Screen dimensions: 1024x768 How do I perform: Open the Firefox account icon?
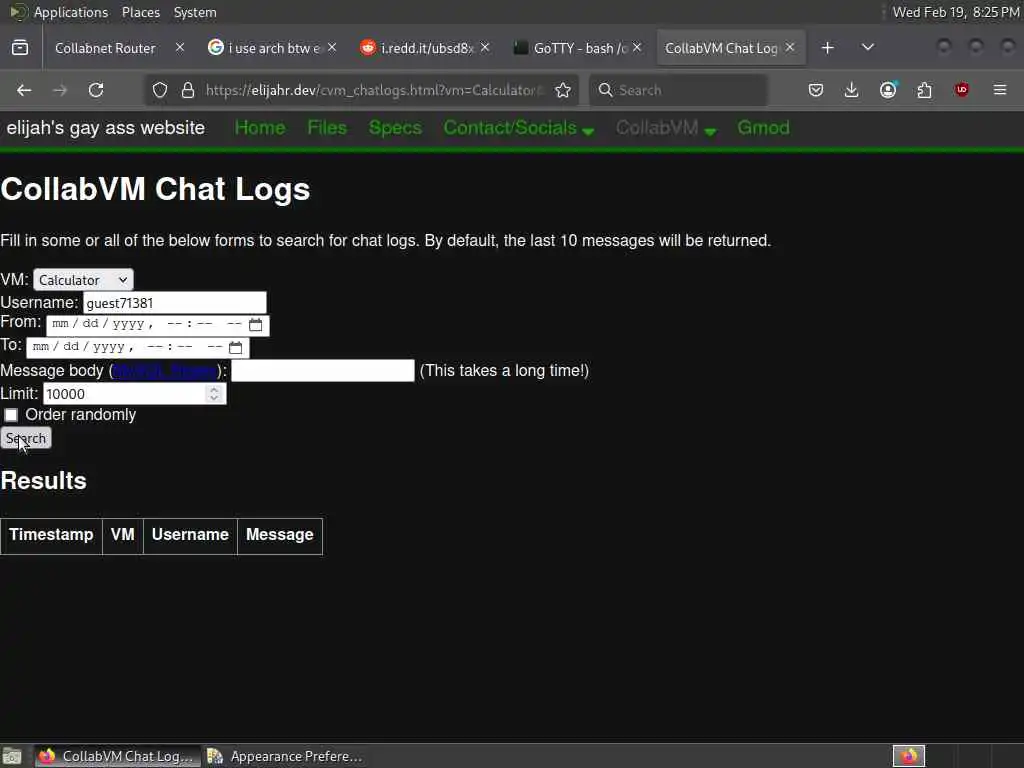[x=888, y=90]
